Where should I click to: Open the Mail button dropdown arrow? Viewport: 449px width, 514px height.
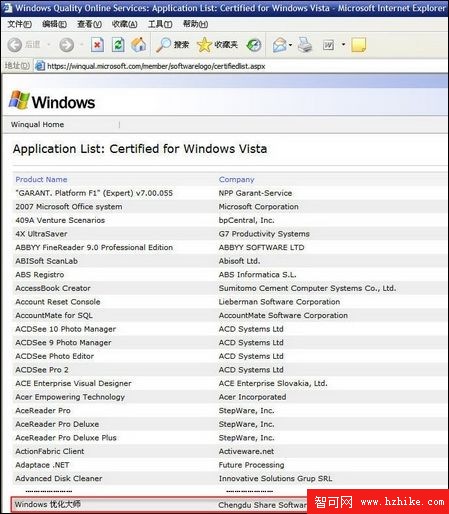pos(291,45)
